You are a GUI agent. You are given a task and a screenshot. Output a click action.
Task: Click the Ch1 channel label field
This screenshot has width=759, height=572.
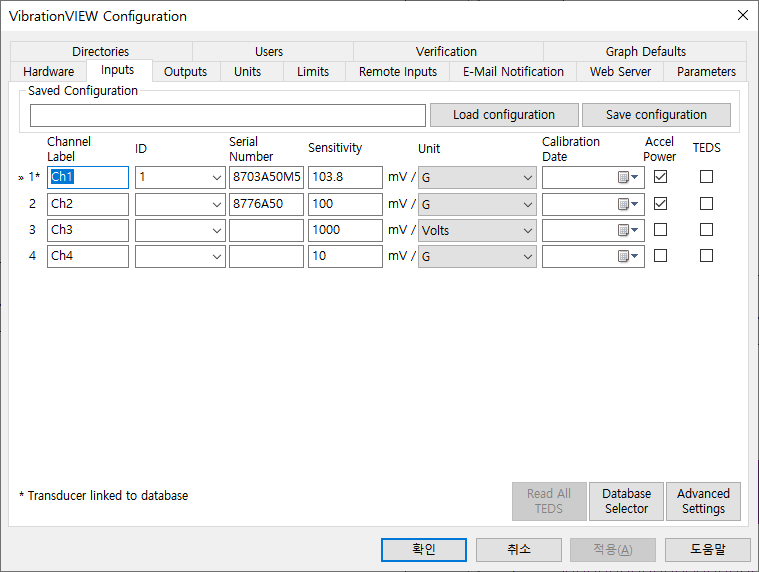tap(88, 177)
